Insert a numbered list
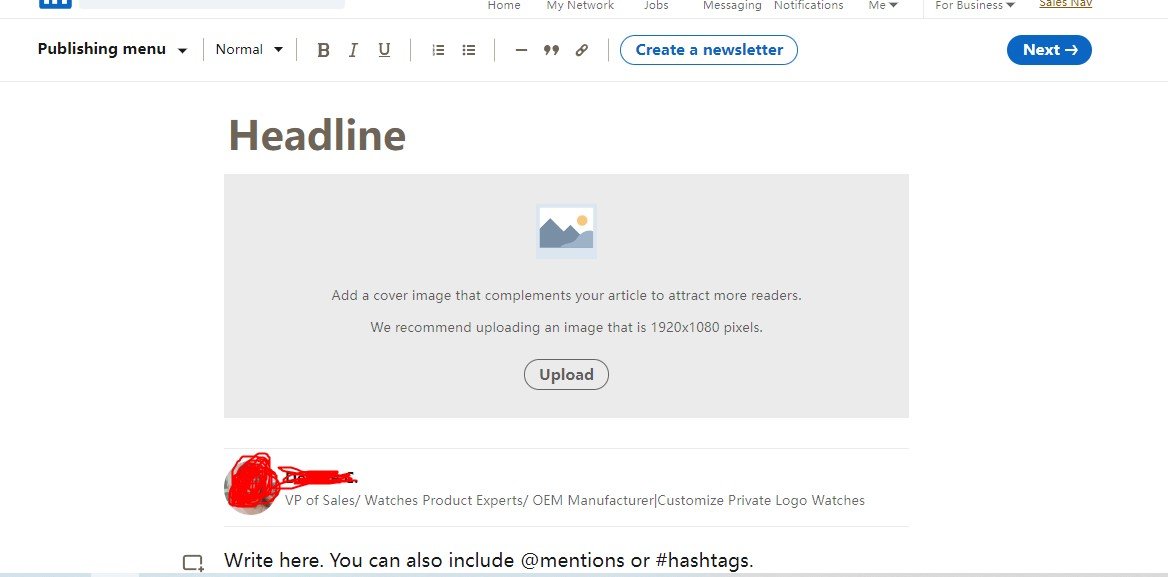The width and height of the screenshot is (1168, 577). point(438,50)
